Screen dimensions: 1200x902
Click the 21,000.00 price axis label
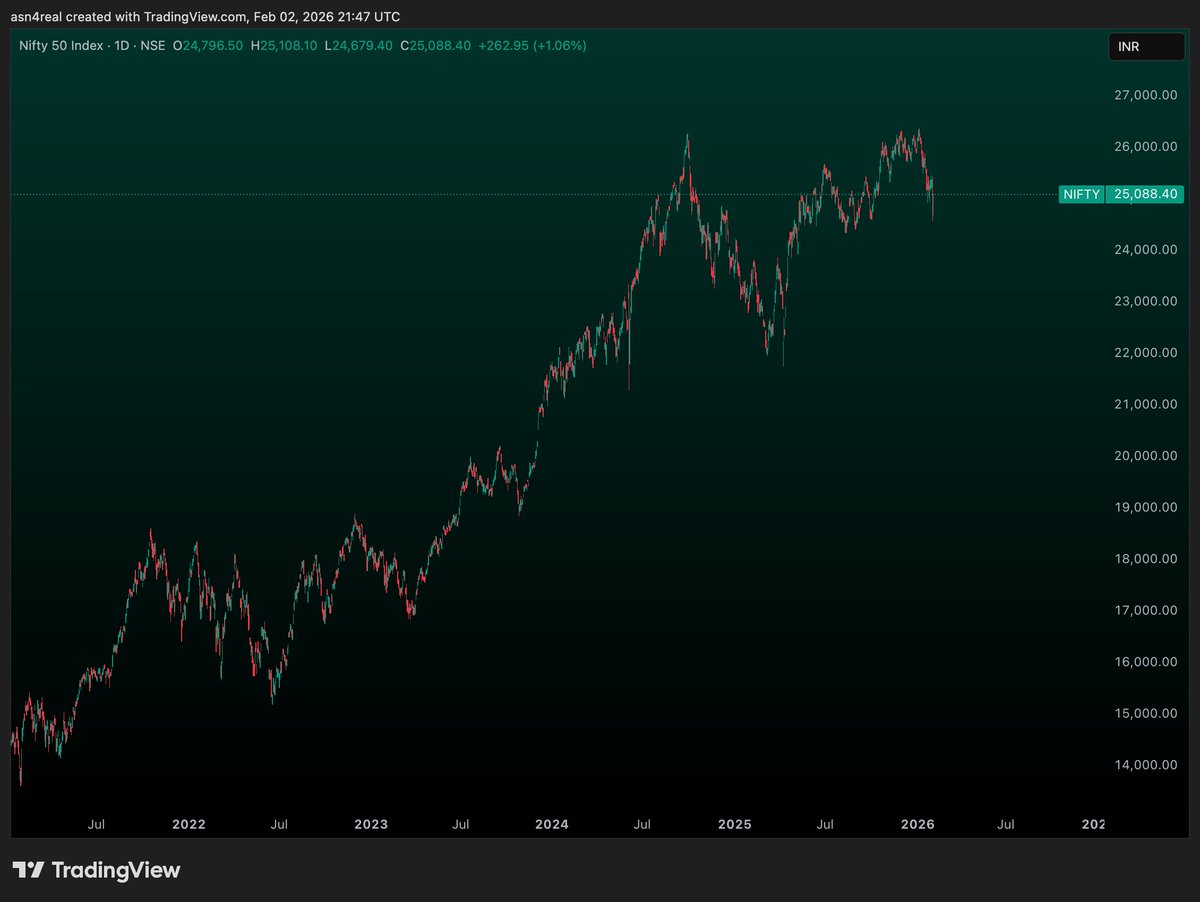tap(1146, 404)
